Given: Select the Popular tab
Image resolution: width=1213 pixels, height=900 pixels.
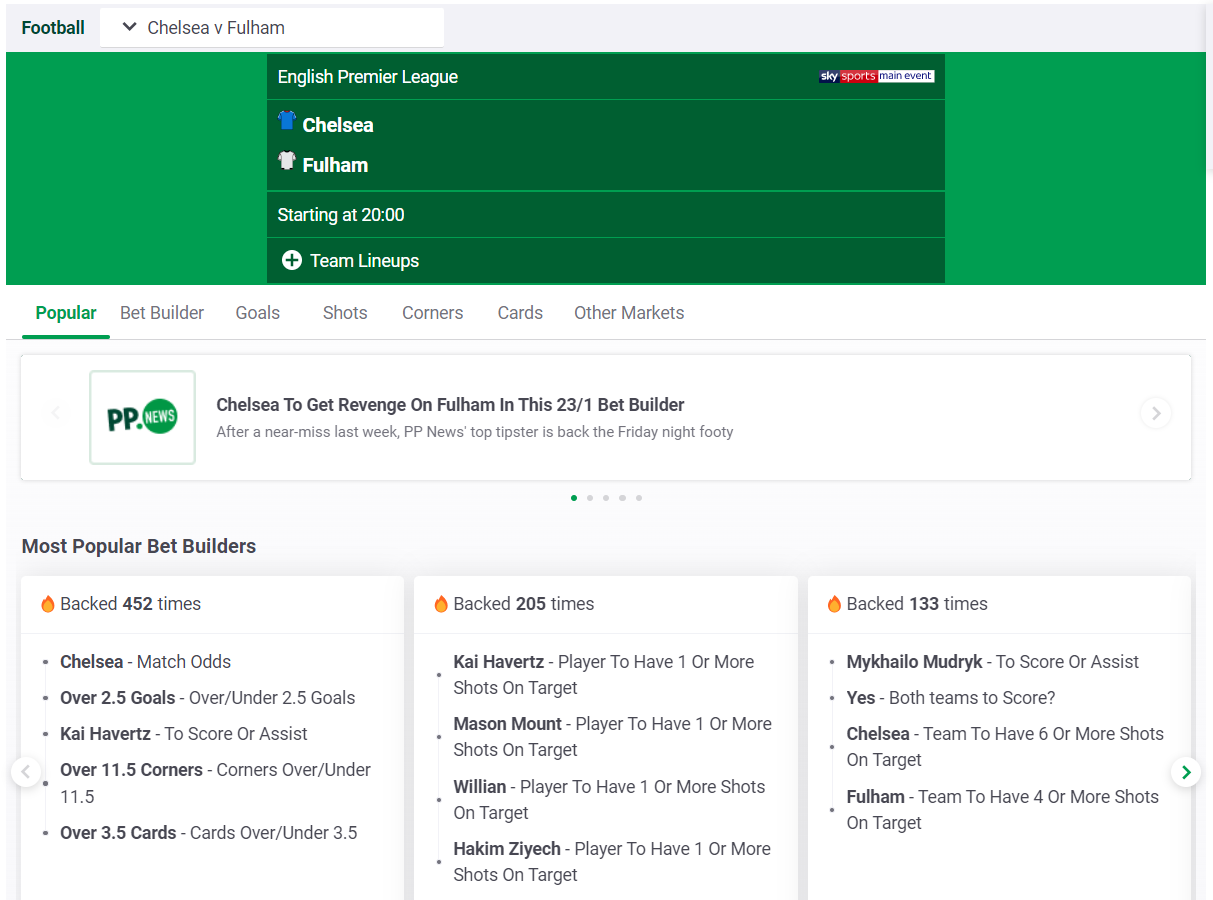Looking at the screenshot, I should pos(66,313).
